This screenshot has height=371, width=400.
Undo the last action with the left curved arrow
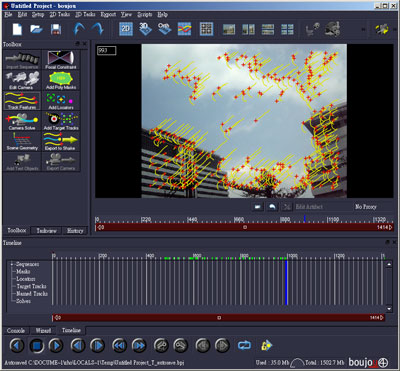pyautogui.click(x=78, y=29)
